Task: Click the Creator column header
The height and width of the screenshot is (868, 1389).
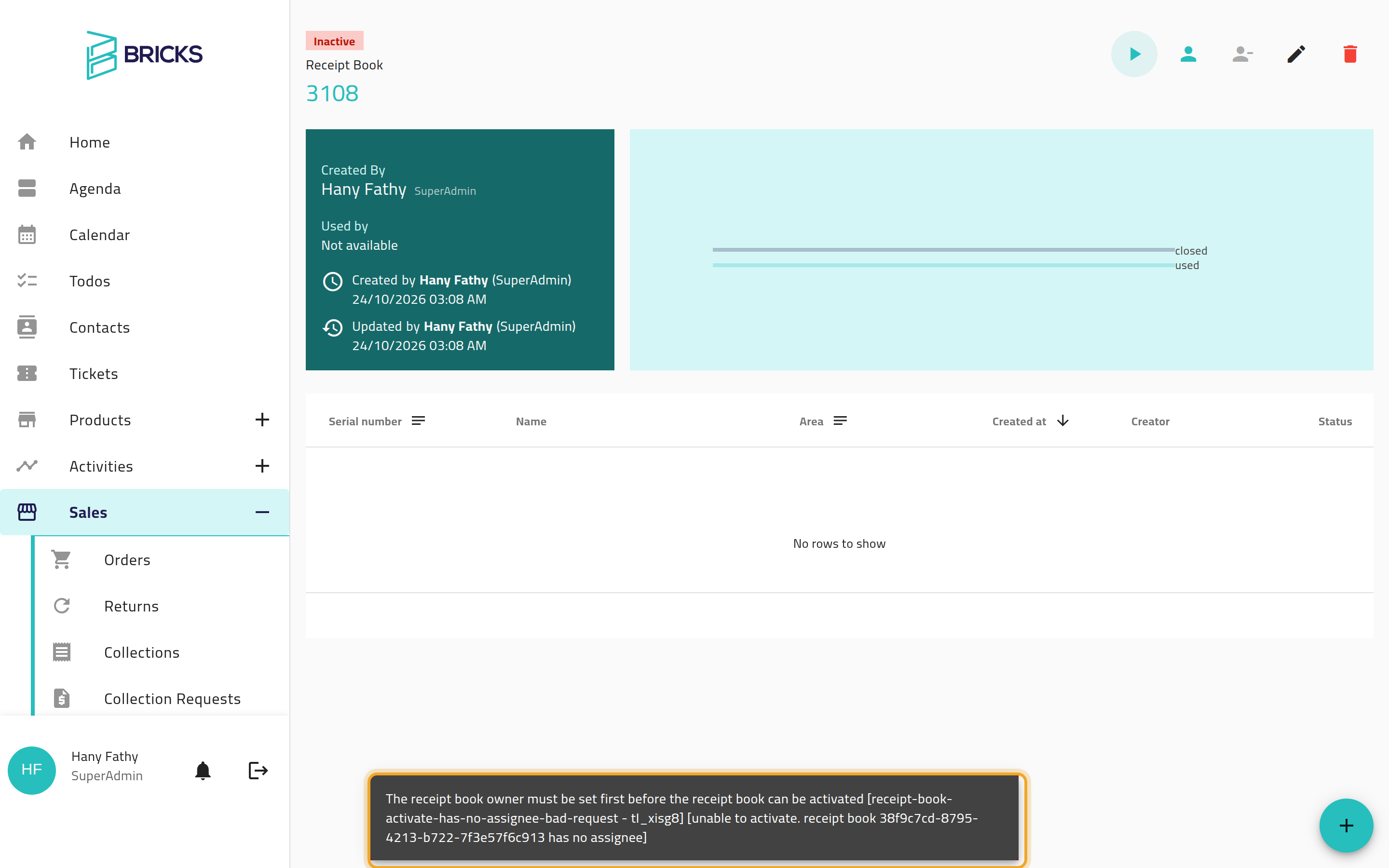Action: (x=1150, y=421)
